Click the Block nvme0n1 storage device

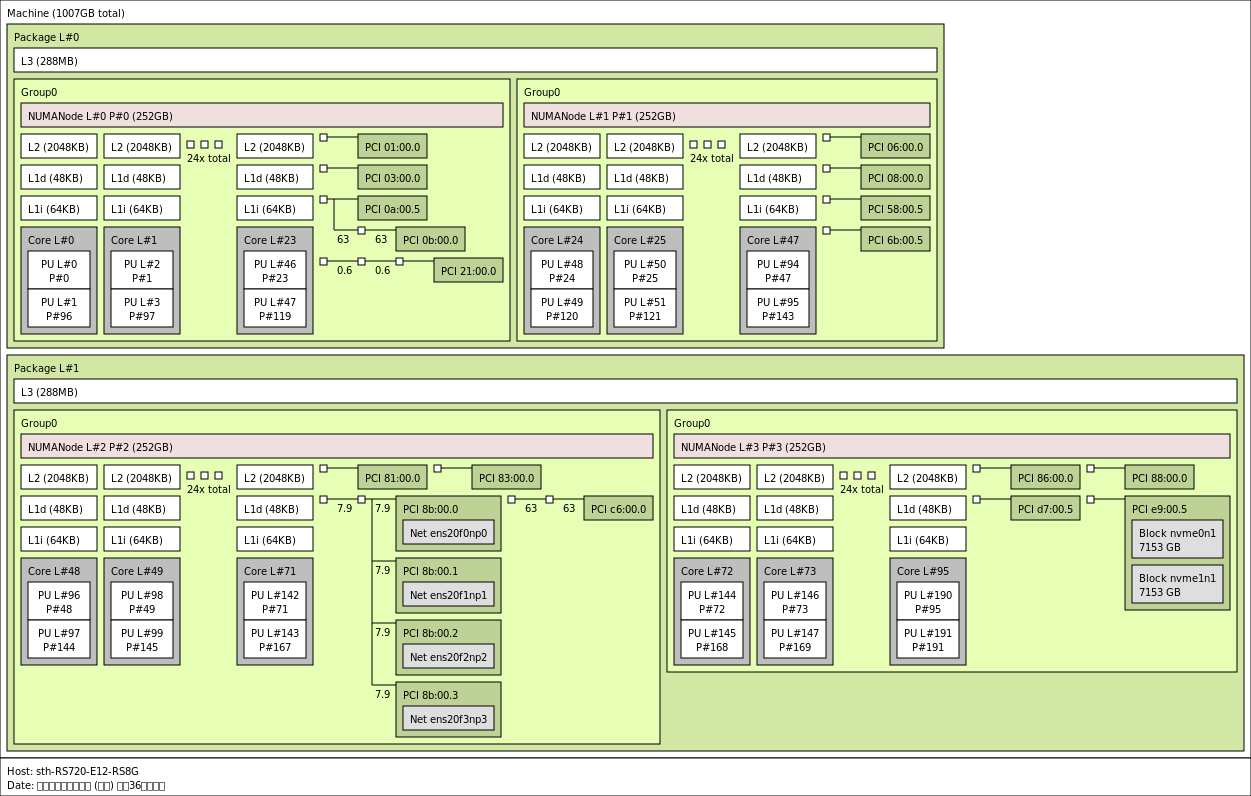1177,540
